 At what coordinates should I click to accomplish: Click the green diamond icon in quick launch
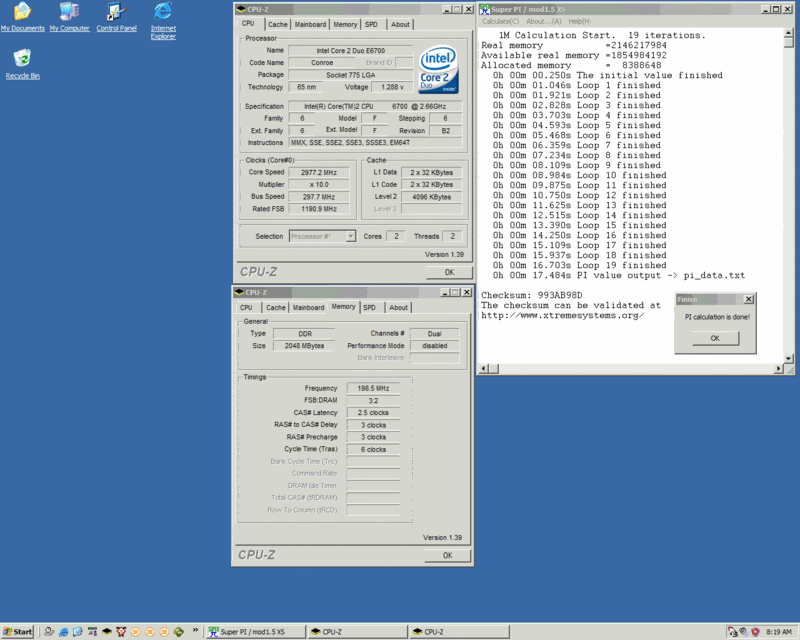pos(179,632)
